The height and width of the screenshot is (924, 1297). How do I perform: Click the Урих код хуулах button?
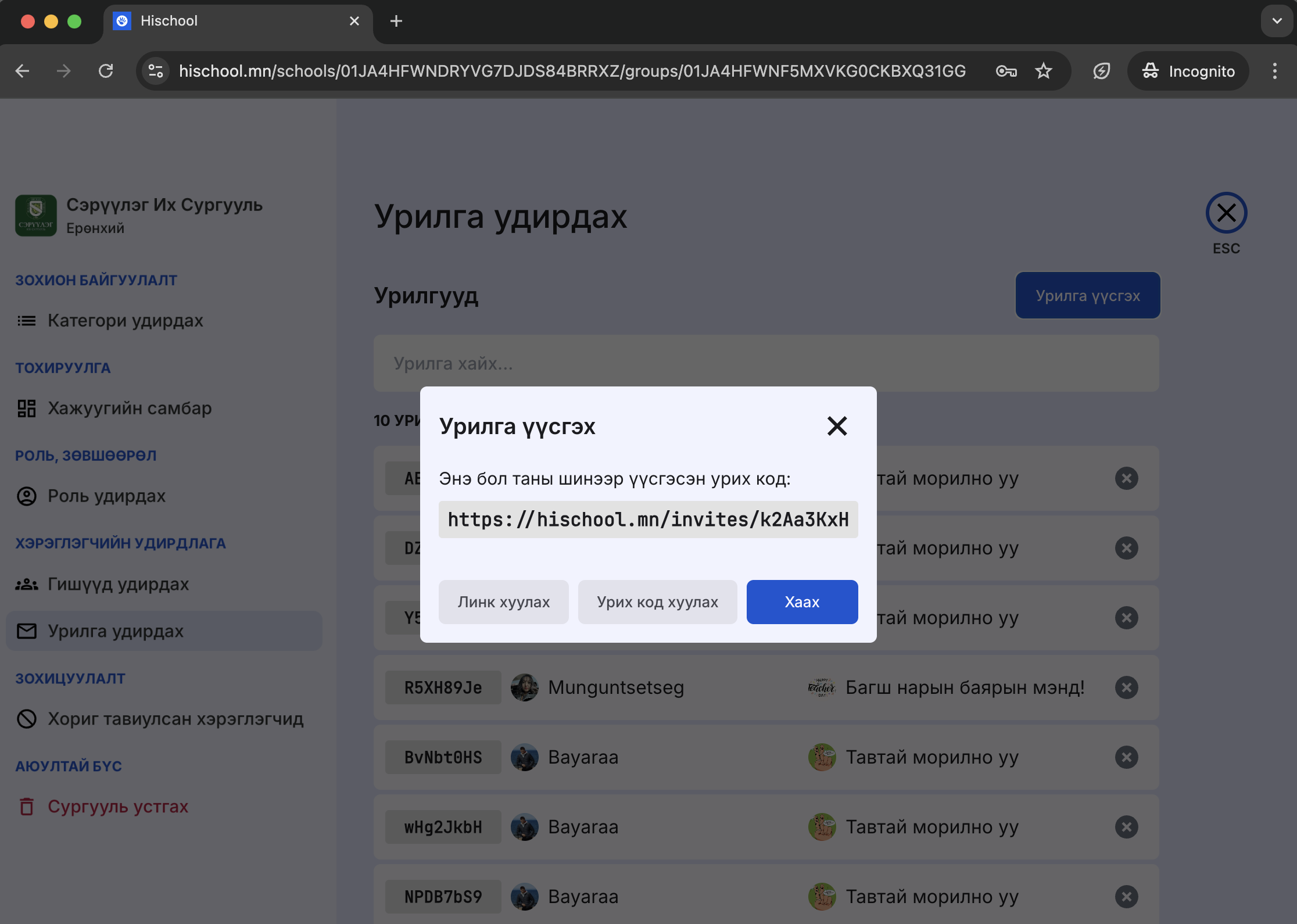[657, 602]
